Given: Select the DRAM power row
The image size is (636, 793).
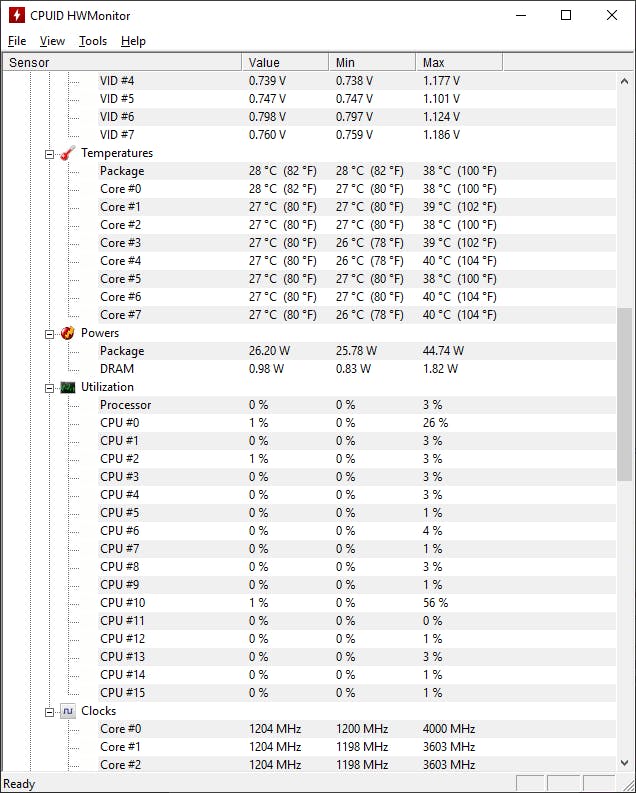Looking at the screenshot, I should click(117, 369).
